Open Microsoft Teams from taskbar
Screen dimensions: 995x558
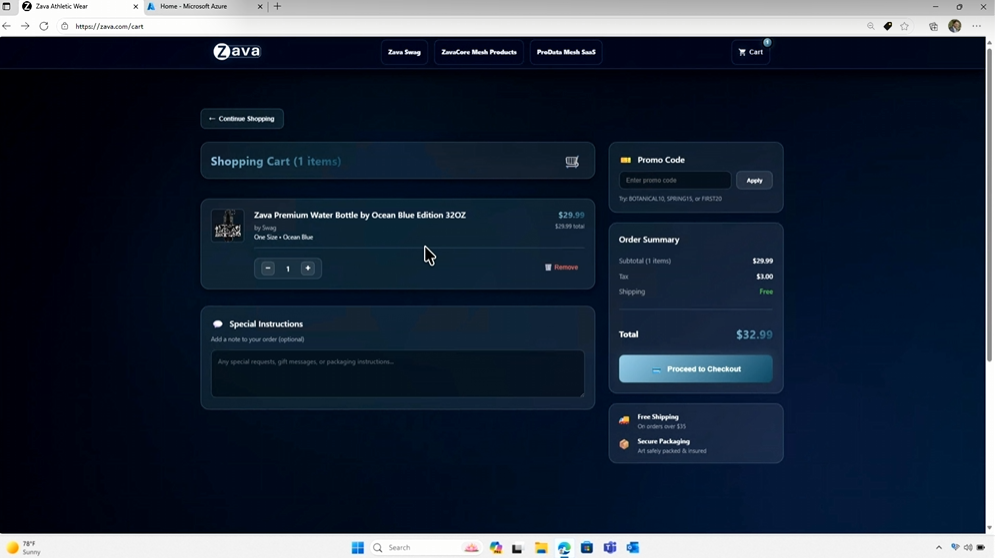610,548
